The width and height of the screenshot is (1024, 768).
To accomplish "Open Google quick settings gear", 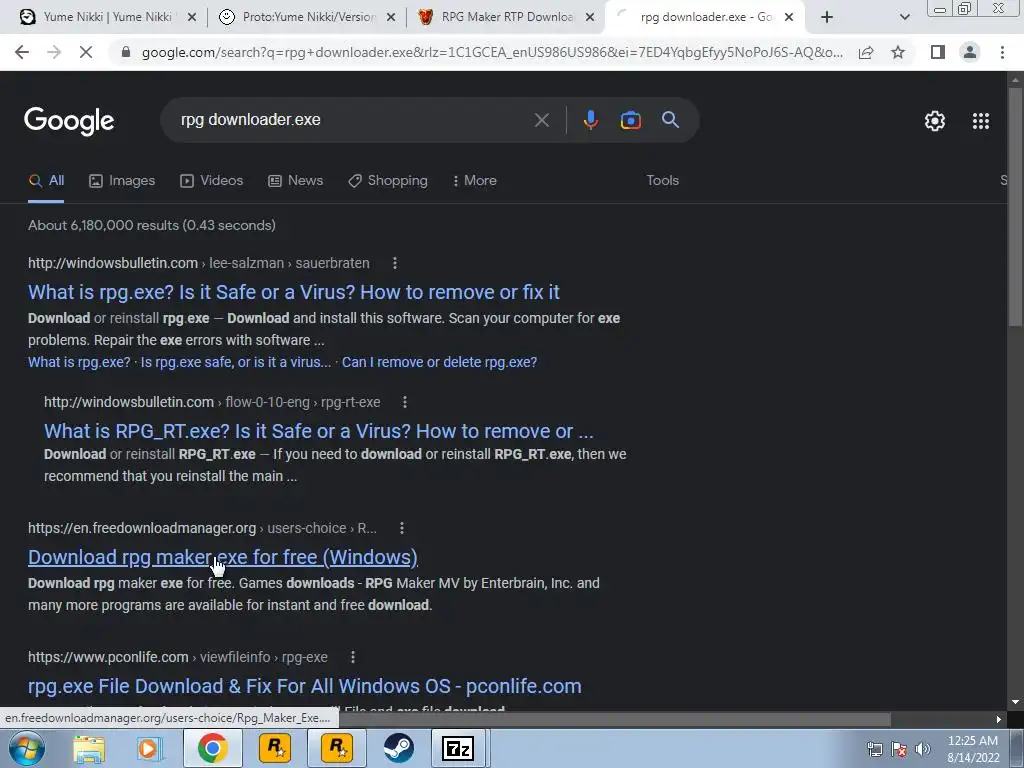I will click(x=935, y=121).
